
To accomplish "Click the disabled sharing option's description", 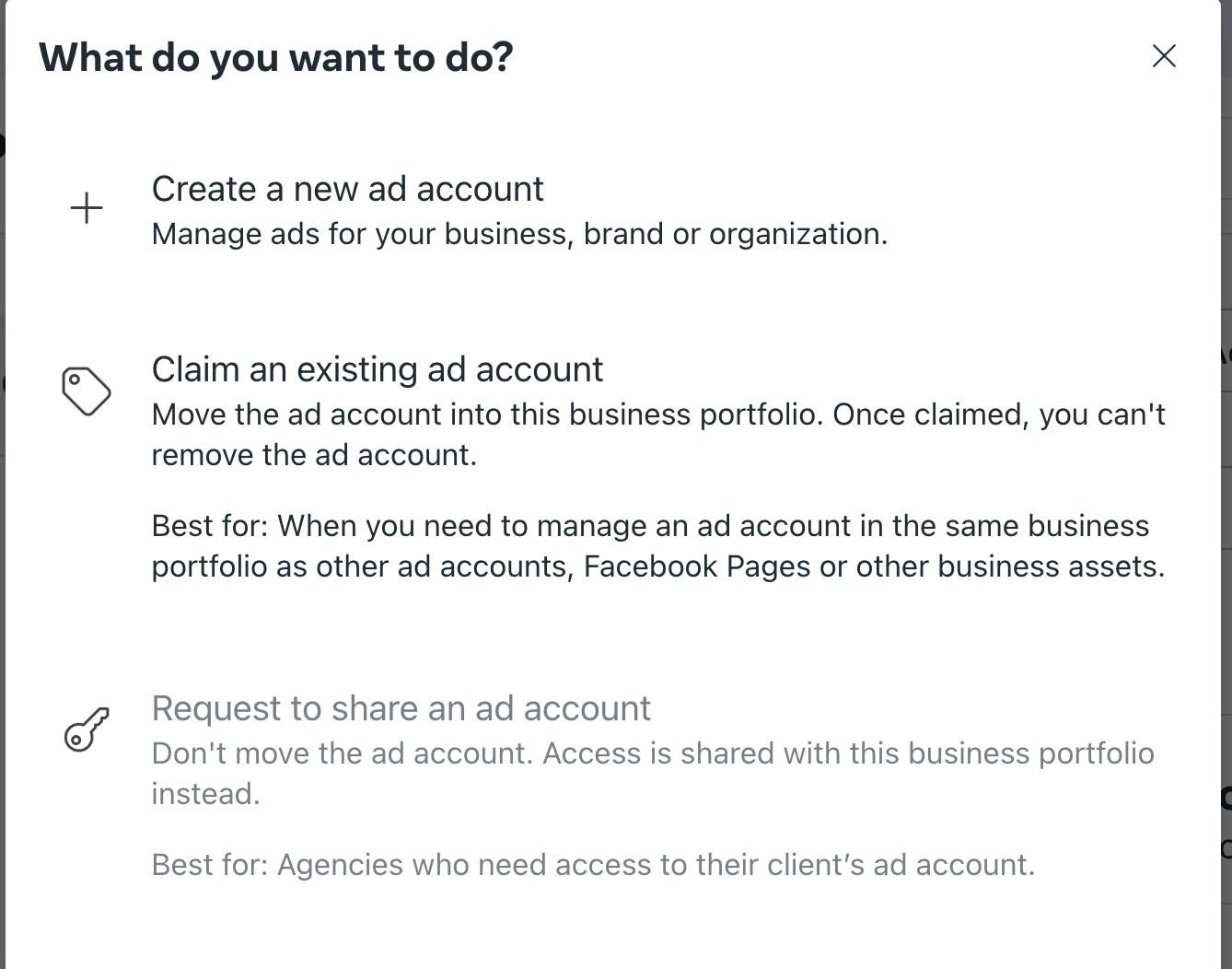I will point(652,773).
